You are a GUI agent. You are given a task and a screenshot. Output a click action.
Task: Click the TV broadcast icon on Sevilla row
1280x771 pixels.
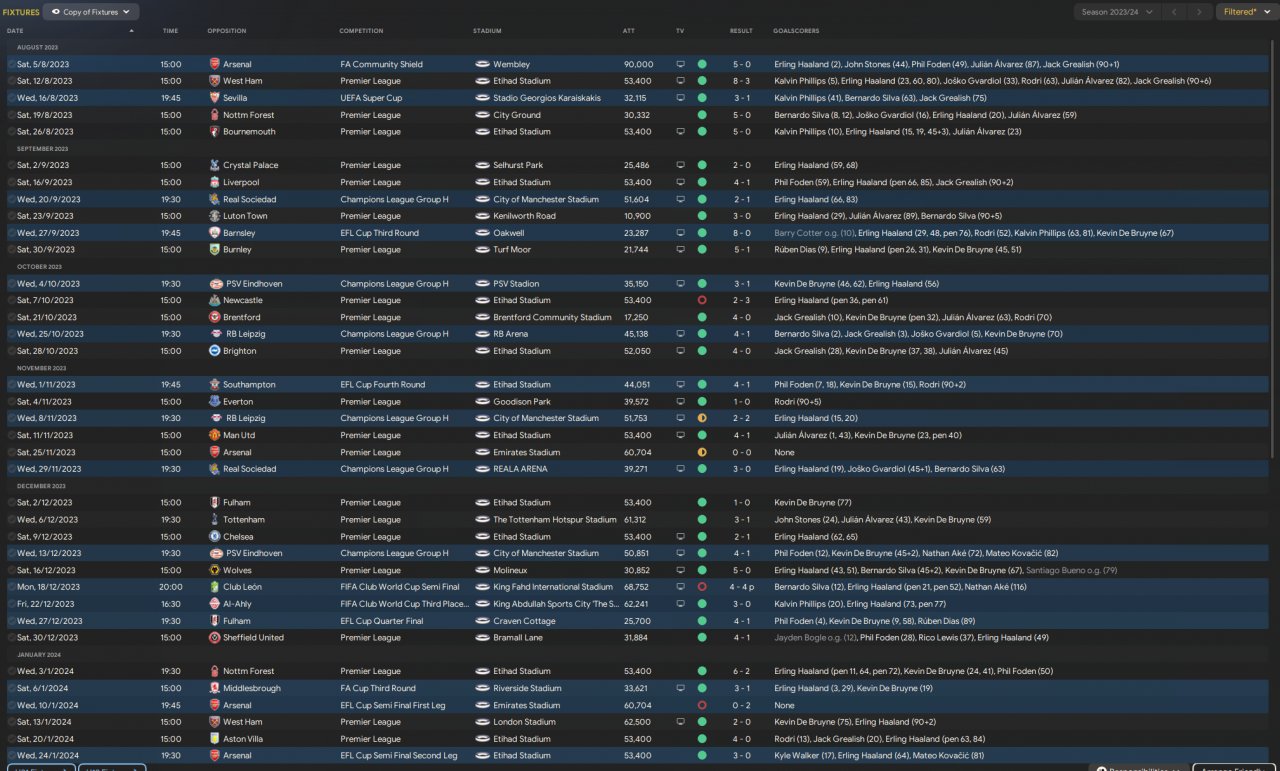pyautogui.click(x=681, y=98)
